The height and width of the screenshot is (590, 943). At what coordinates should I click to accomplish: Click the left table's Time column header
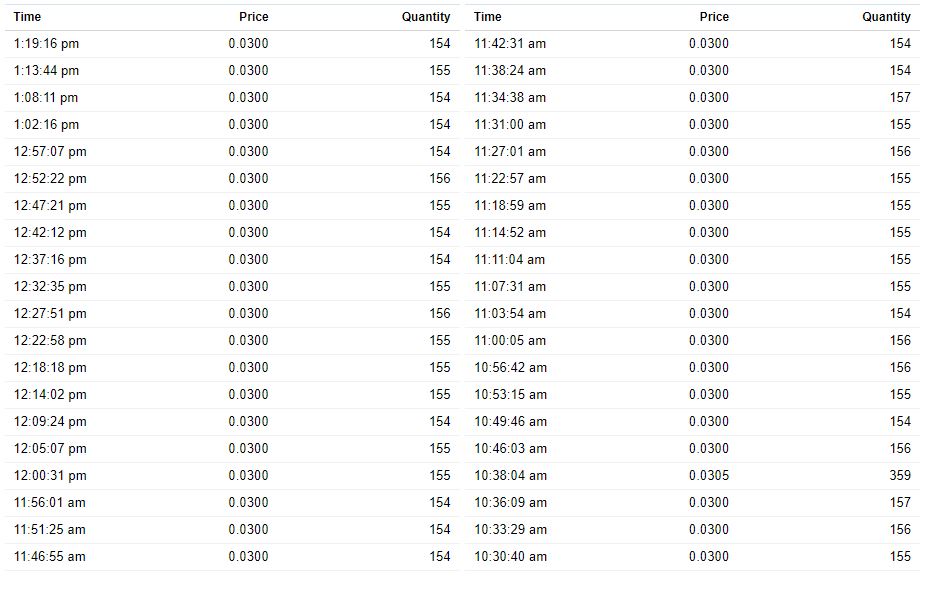click(x=27, y=17)
